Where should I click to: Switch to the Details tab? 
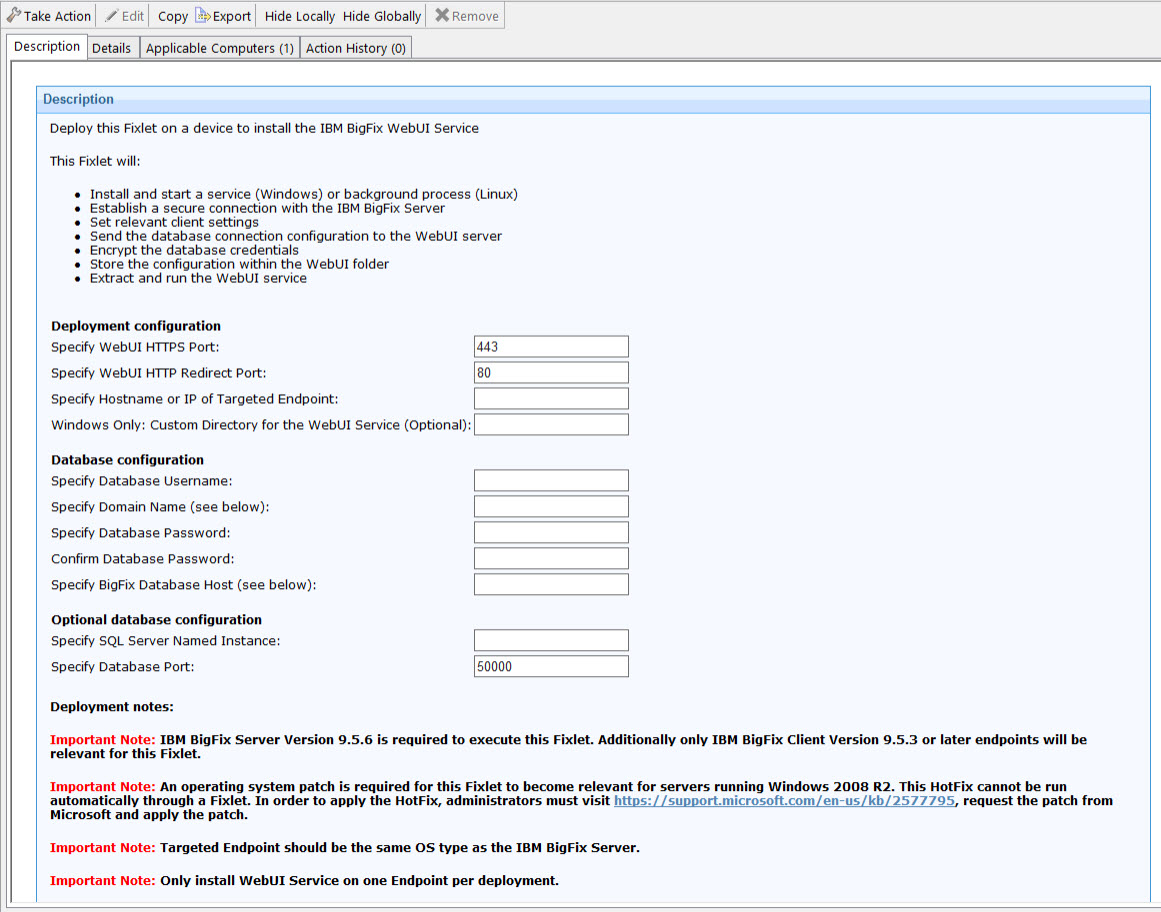coord(112,47)
